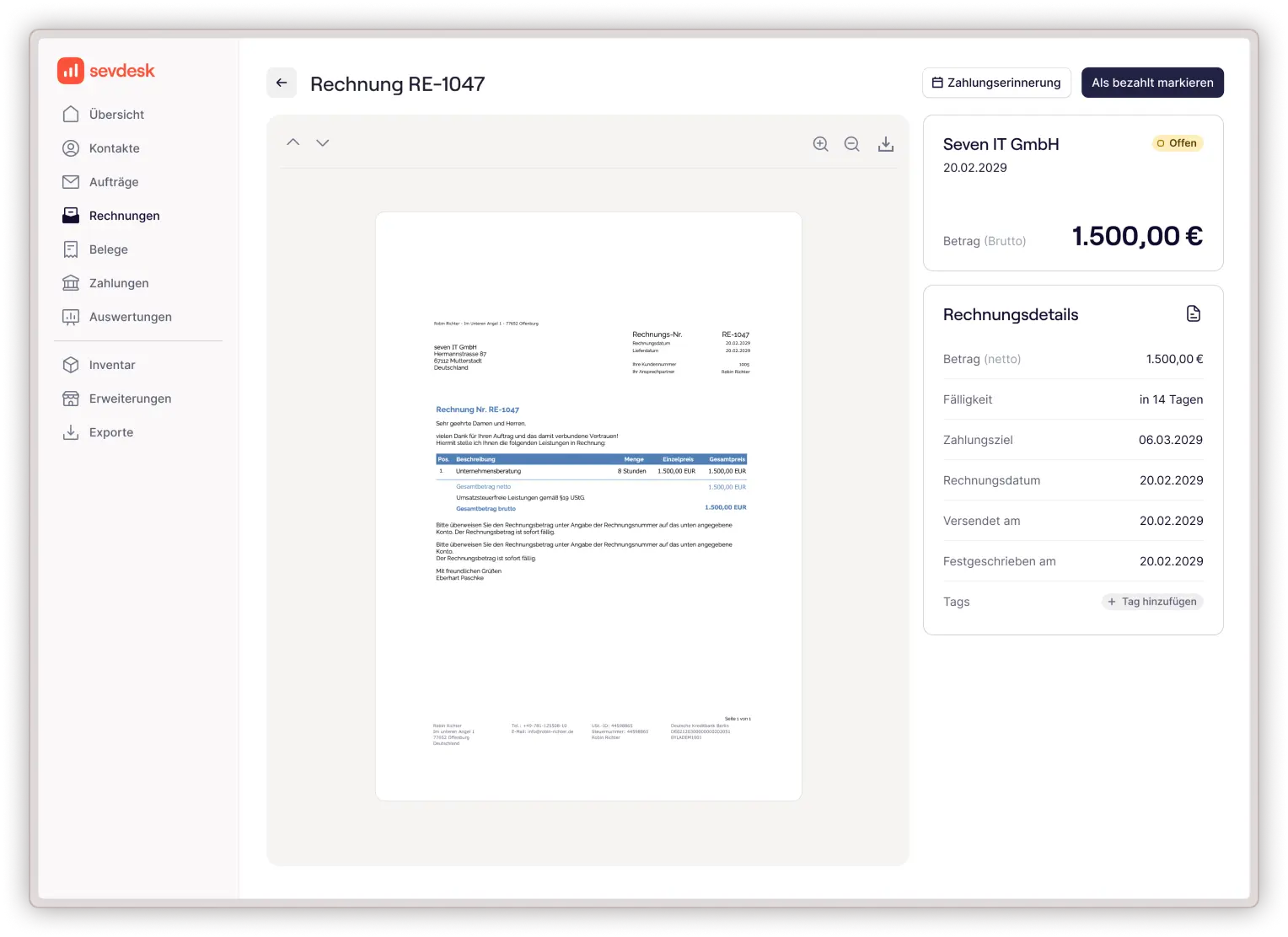
Task: Click the Rechnungen inbox icon
Action: pyautogui.click(x=71, y=216)
